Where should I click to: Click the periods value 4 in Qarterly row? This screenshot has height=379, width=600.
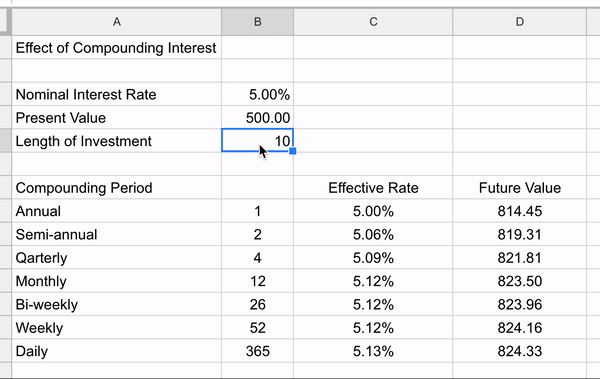tap(258, 258)
